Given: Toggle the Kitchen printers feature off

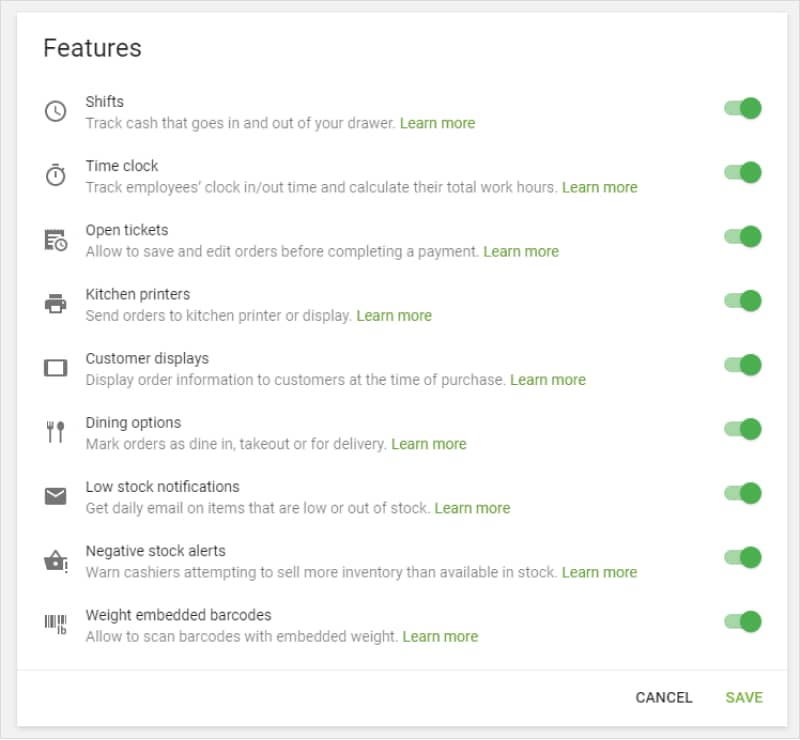Looking at the screenshot, I should [742, 302].
